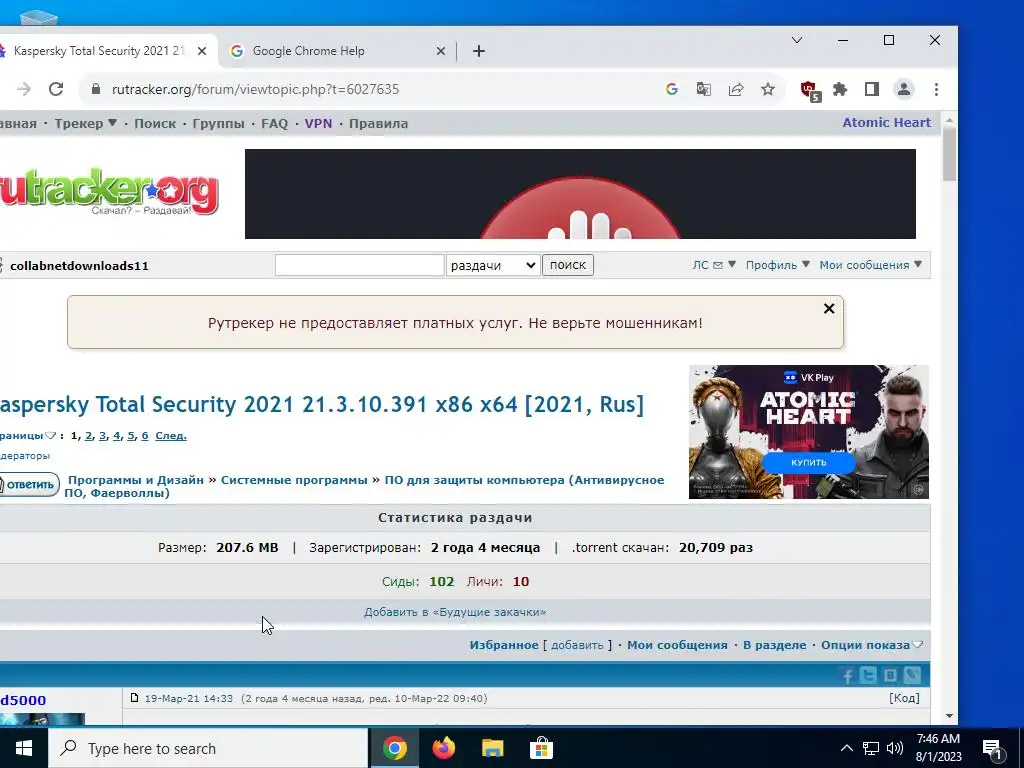Launch Firefox from the taskbar
Image resolution: width=1024 pixels, height=768 pixels.
tap(443, 748)
